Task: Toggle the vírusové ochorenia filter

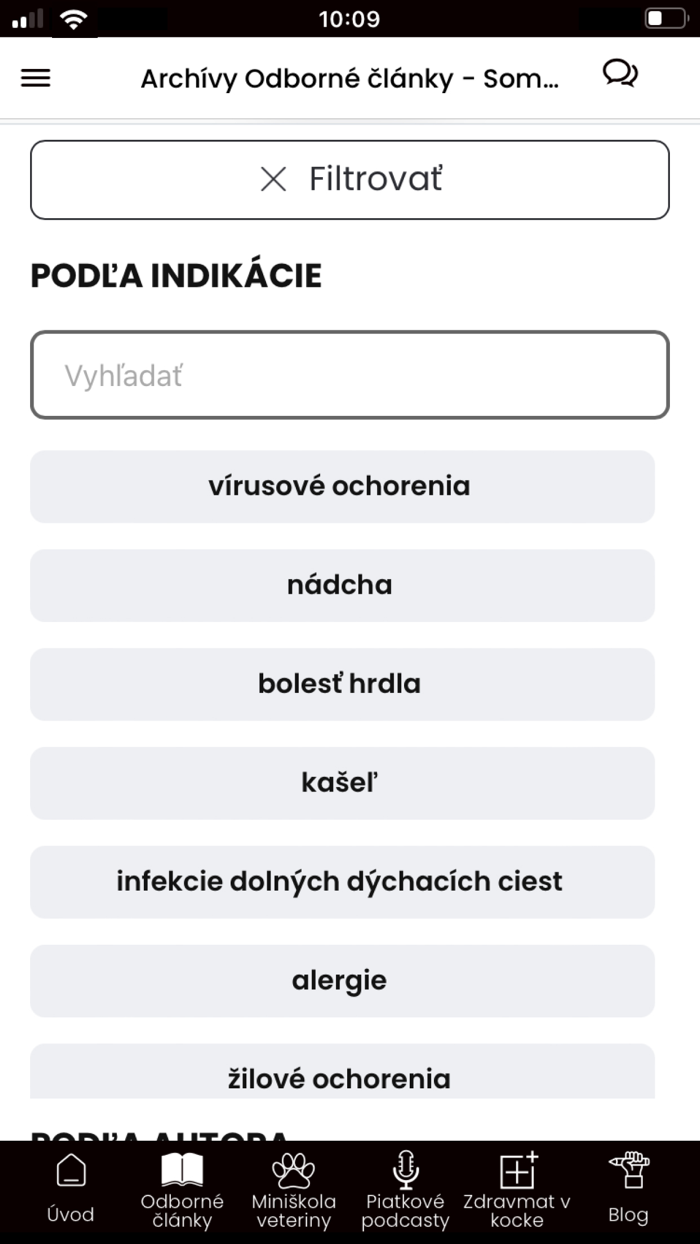Action: pyautogui.click(x=342, y=487)
